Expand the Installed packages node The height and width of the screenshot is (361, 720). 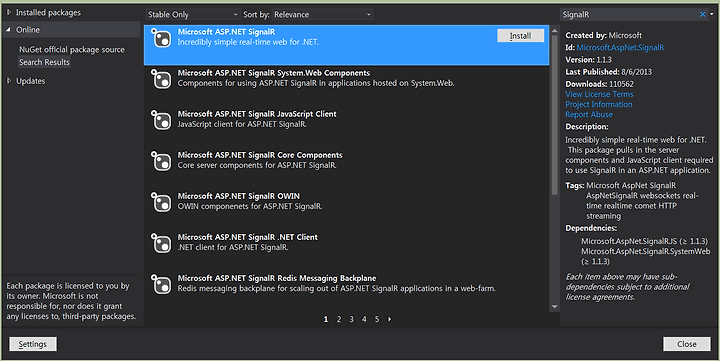point(9,12)
